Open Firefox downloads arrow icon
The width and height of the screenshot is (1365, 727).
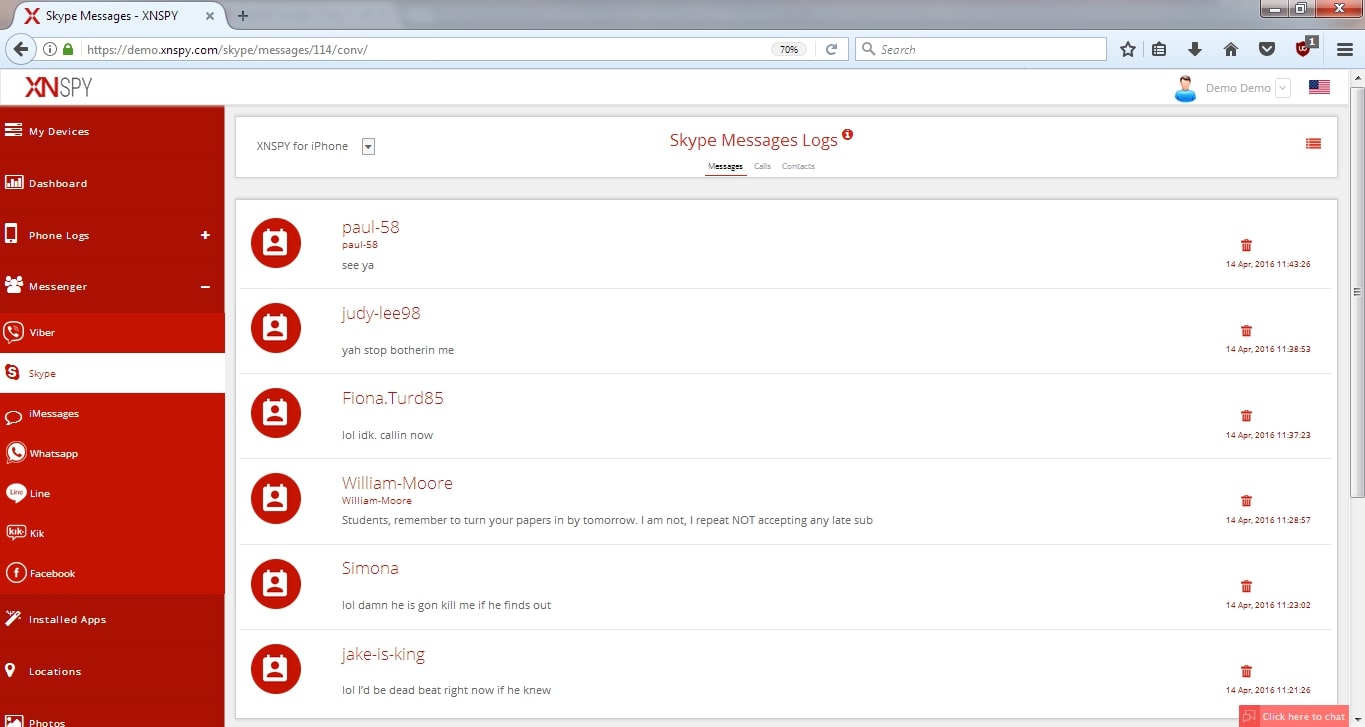coord(1194,49)
